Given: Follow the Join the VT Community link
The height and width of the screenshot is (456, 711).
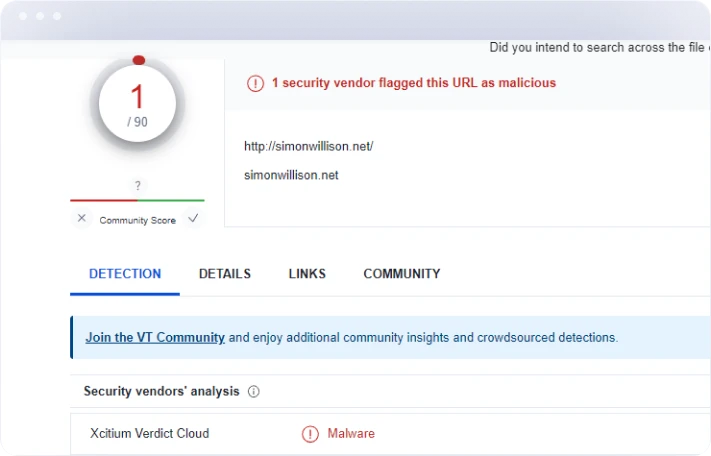Looking at the screenshot, I should 155,338.
